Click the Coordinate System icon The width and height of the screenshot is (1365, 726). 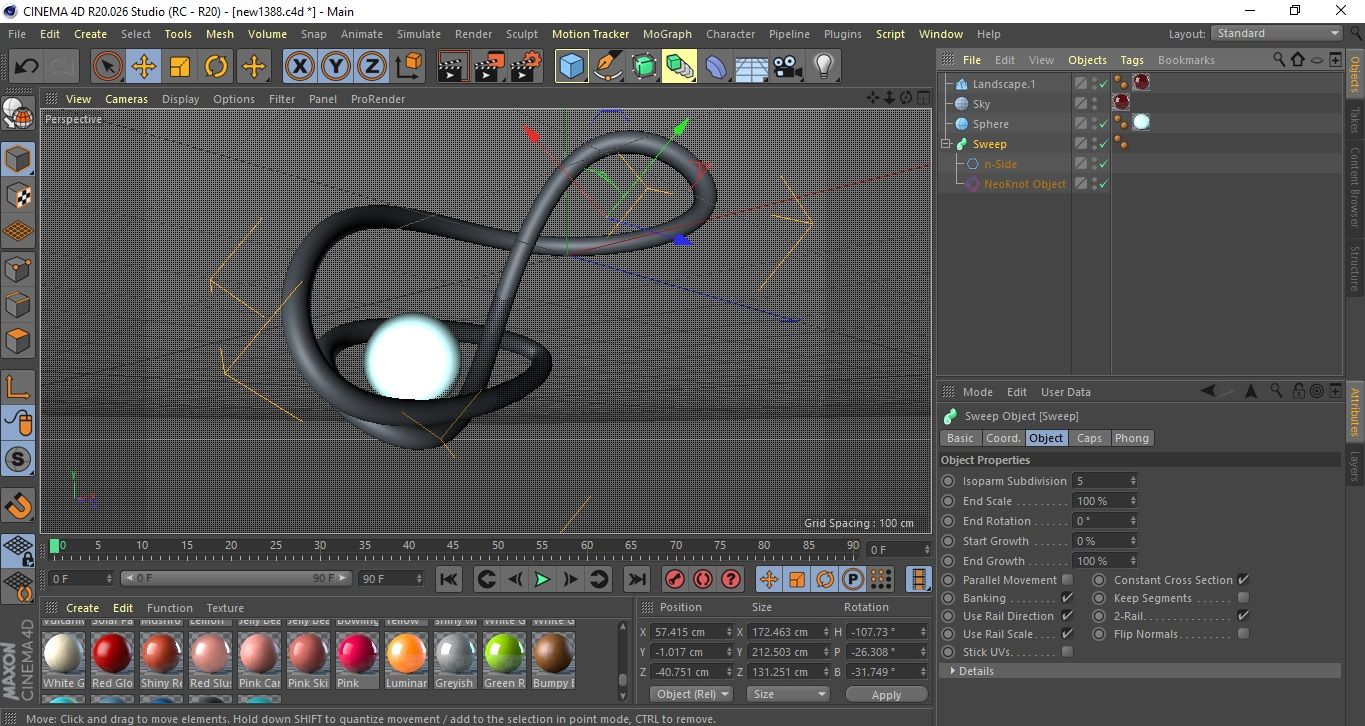click(409, 67)
